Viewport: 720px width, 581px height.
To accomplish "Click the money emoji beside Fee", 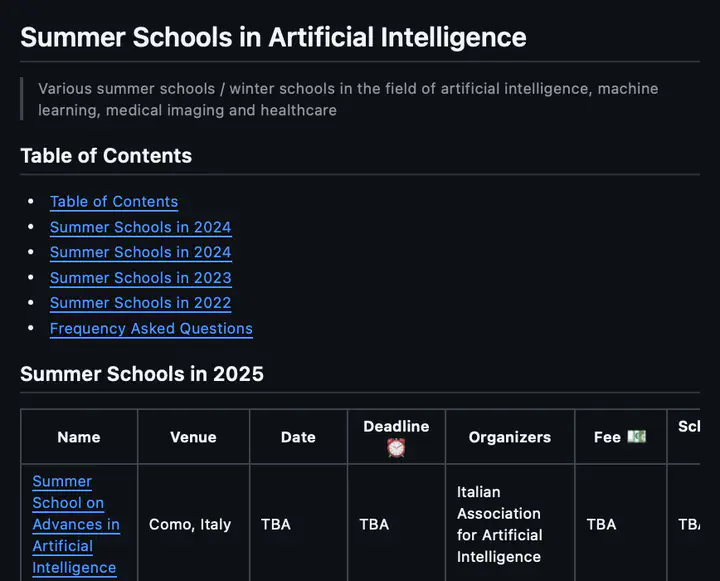I will (x=636, y=436).
